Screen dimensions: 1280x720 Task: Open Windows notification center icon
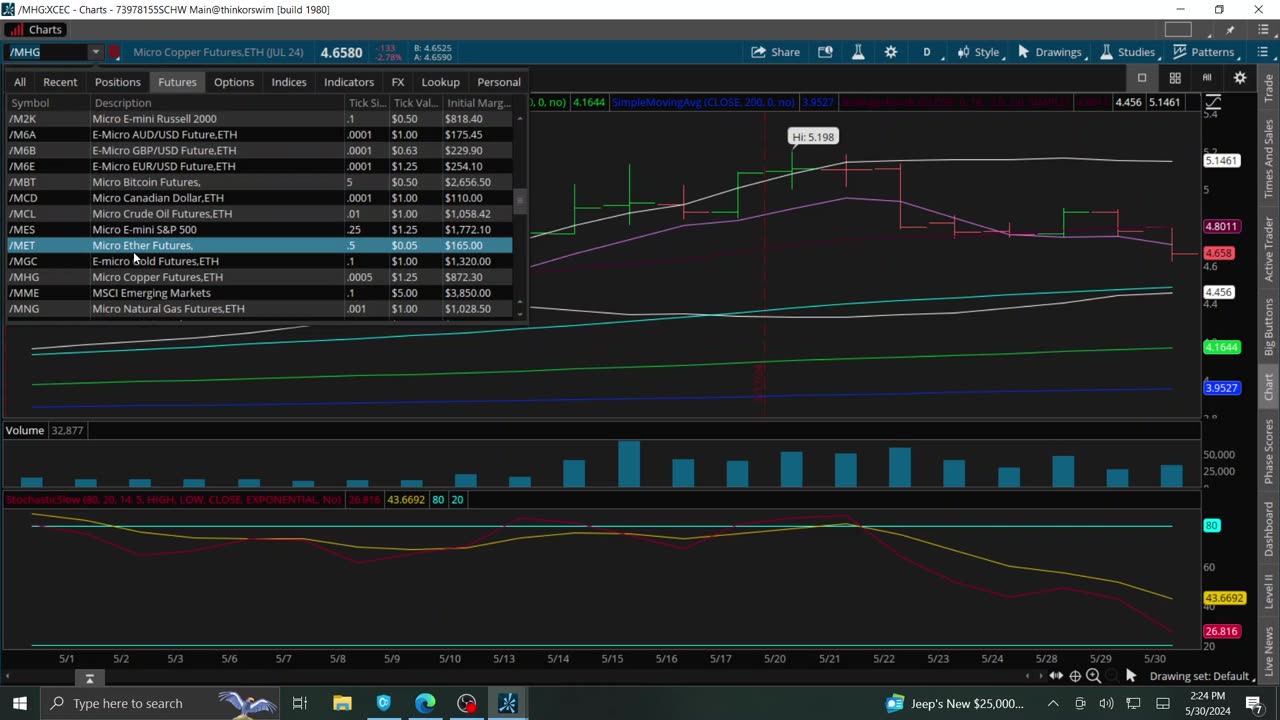coord(1253,703)
